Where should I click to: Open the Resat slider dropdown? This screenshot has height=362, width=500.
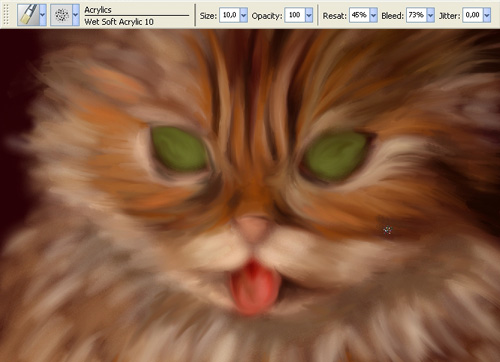coord(373,15)
